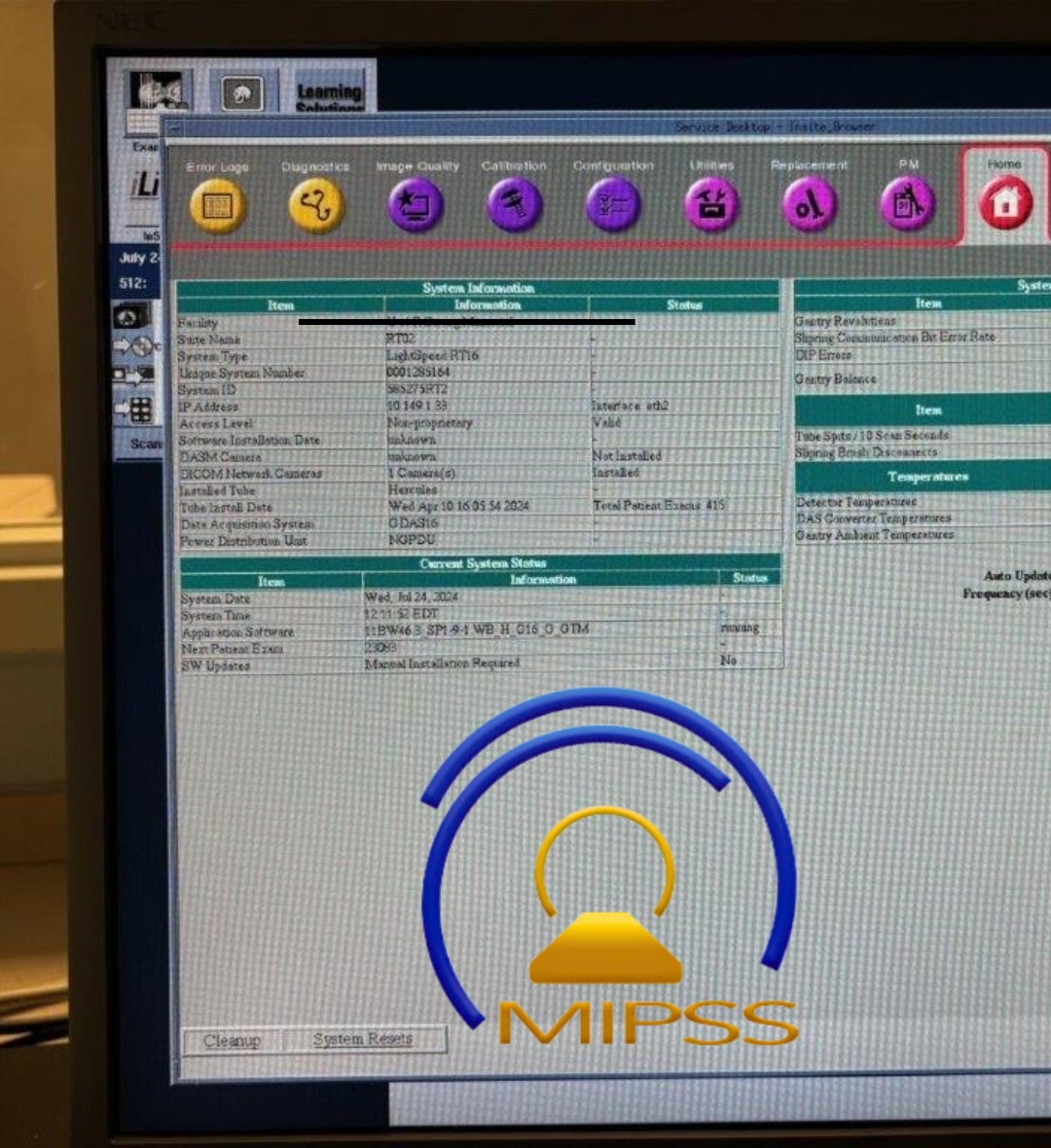Click the System Resets button
Viewport: 1051px width, 1148px height.
(x=363, y=1039)
